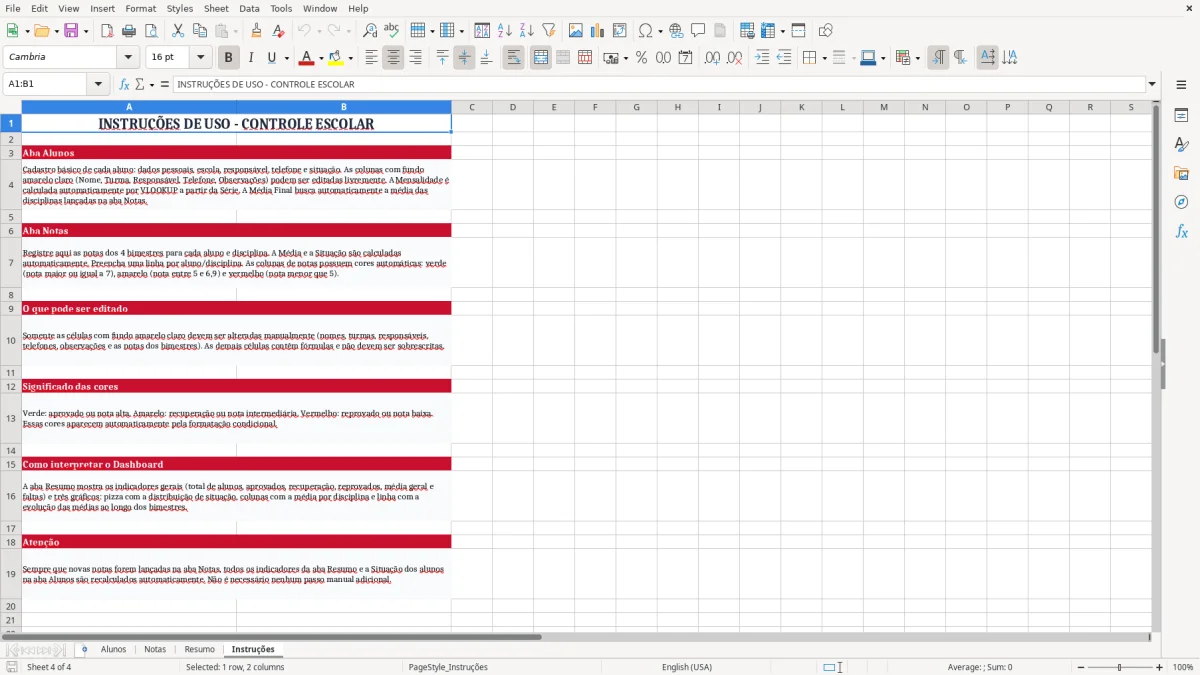Insert Hyperlink globe icon

[677, 31]
